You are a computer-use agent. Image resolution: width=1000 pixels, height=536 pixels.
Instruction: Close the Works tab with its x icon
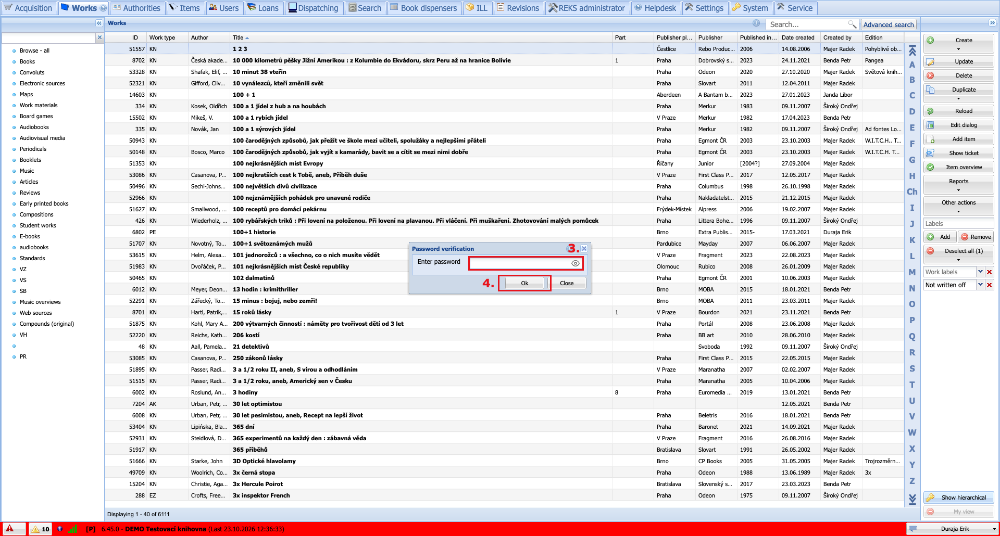click(x=103, y=8)
